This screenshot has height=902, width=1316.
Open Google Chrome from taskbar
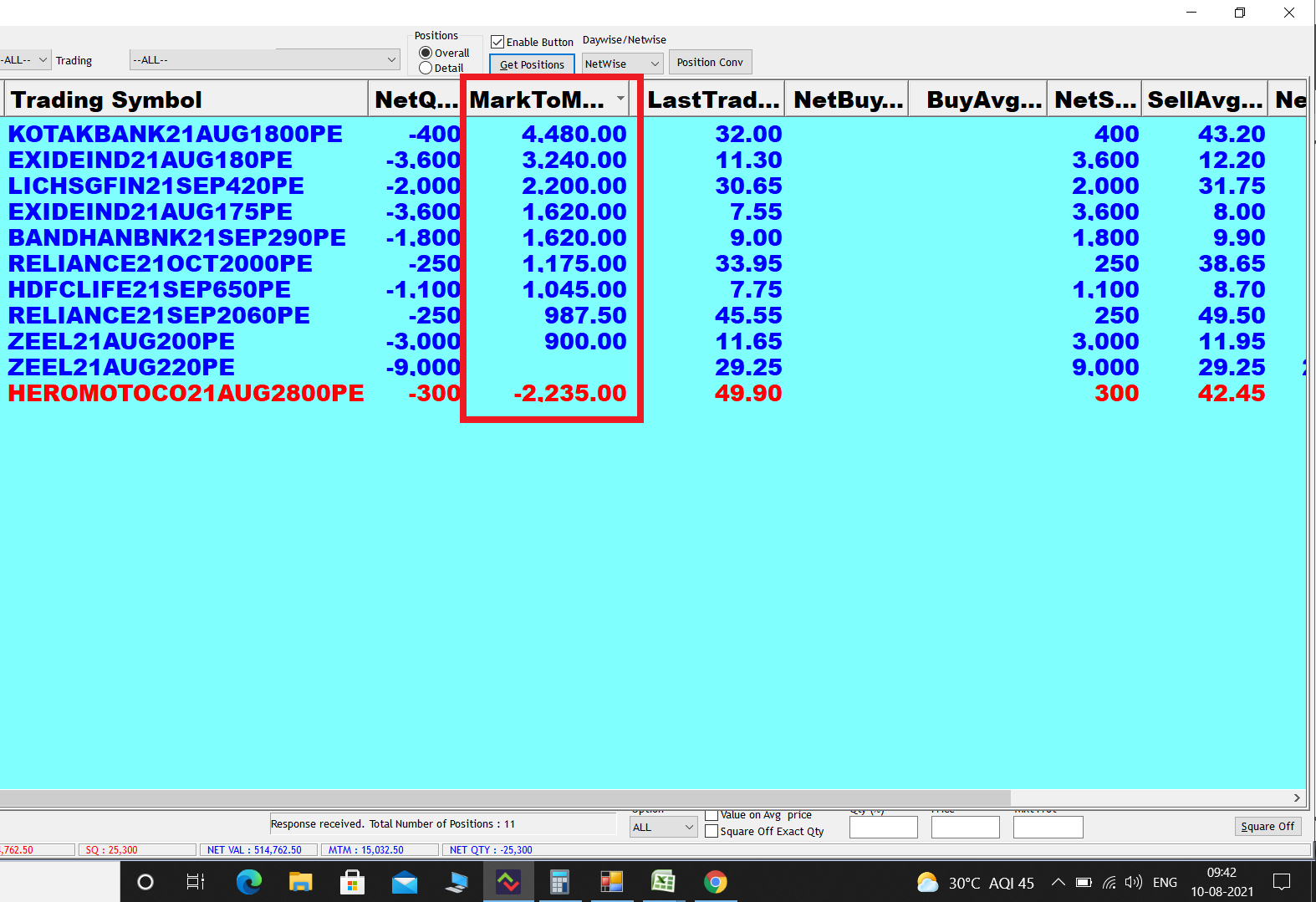coord(716,882)
